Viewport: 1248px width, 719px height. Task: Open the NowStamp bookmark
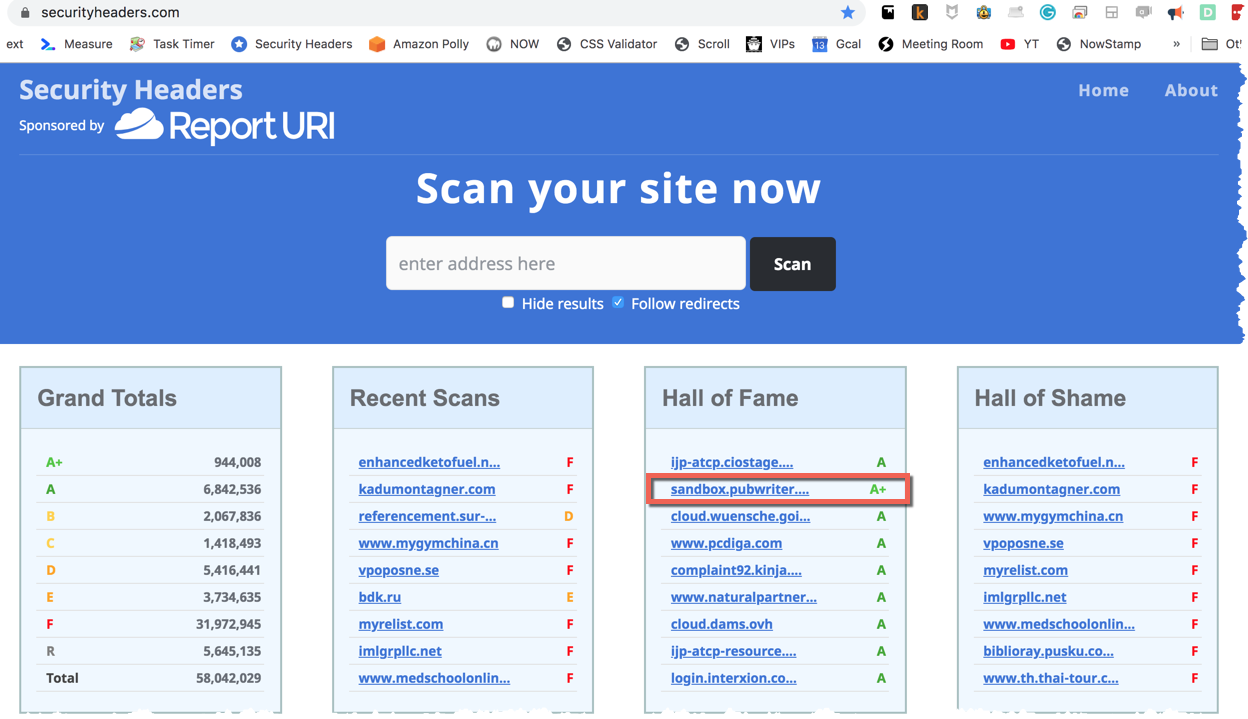tap(1098, 44)
